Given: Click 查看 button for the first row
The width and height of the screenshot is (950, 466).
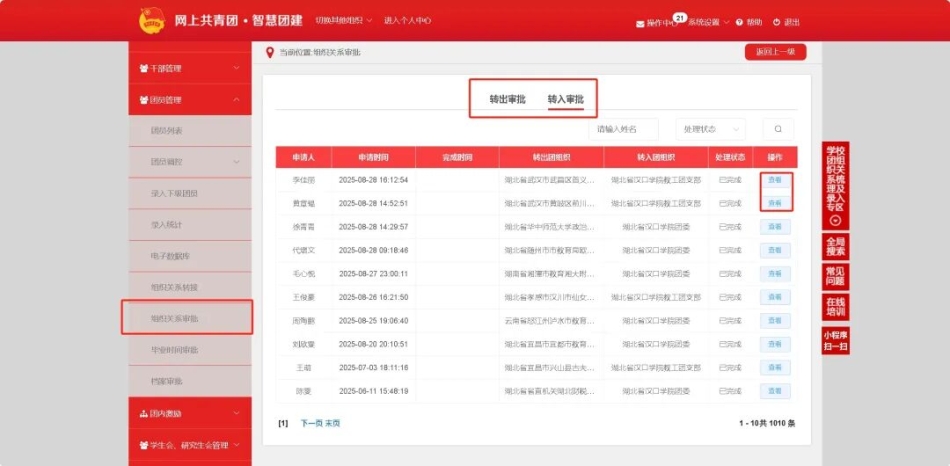Looking at the screenshot, I should pos(775,180).
